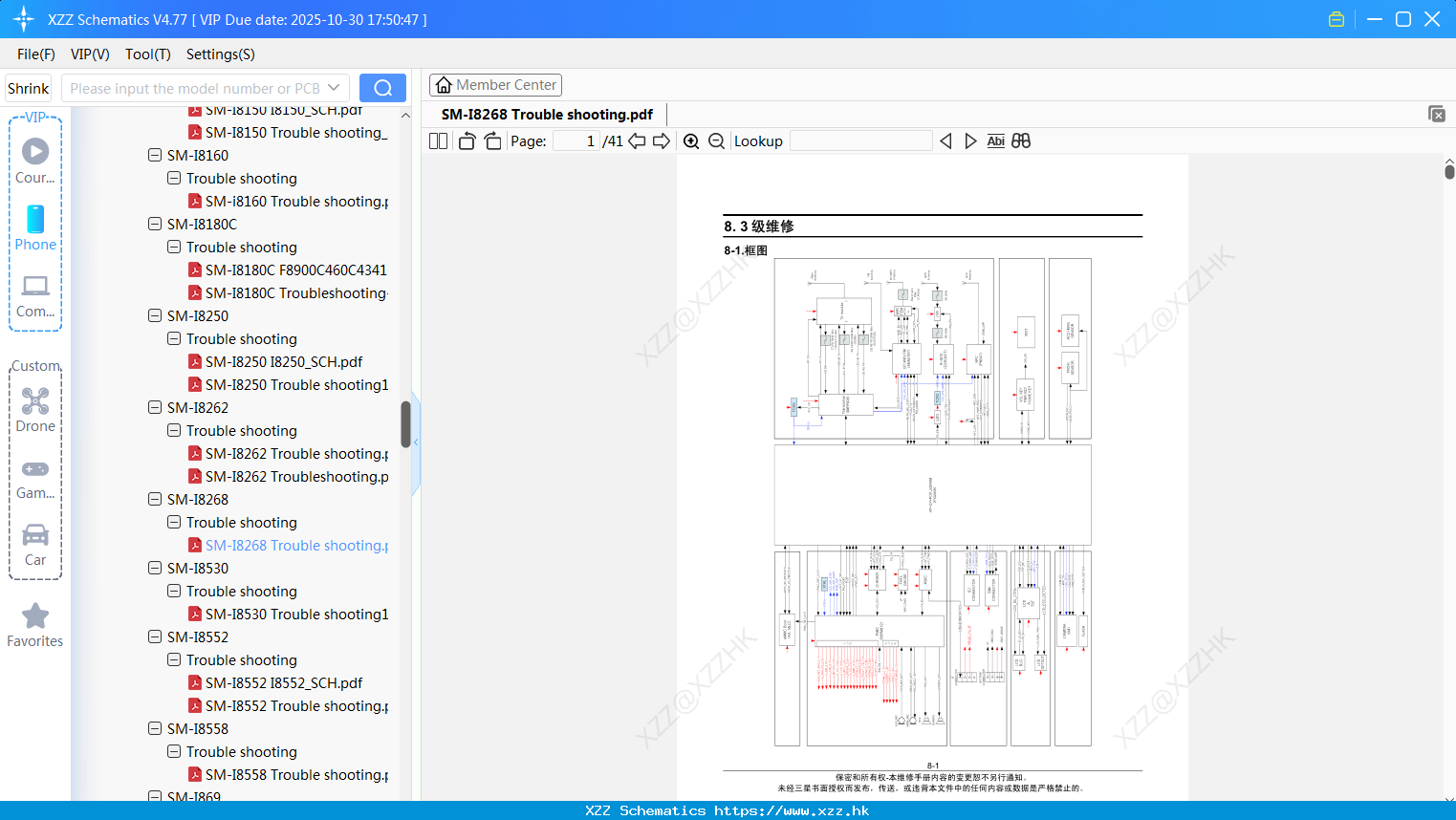Open the Courses category in sidebar
The width and height of the screenshot is (1456, 820).
35,161
